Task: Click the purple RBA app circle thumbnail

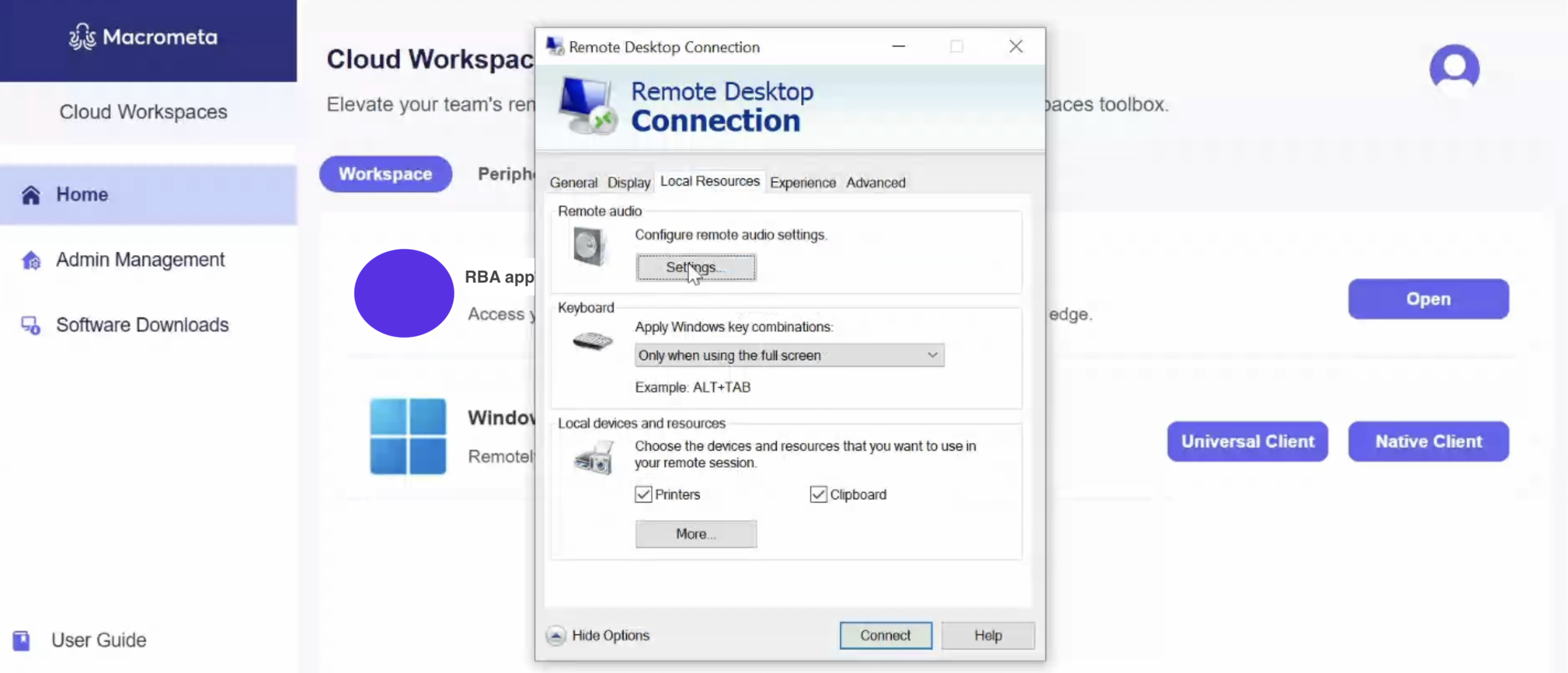Action: pyautogui.click(x=404, y=293)
